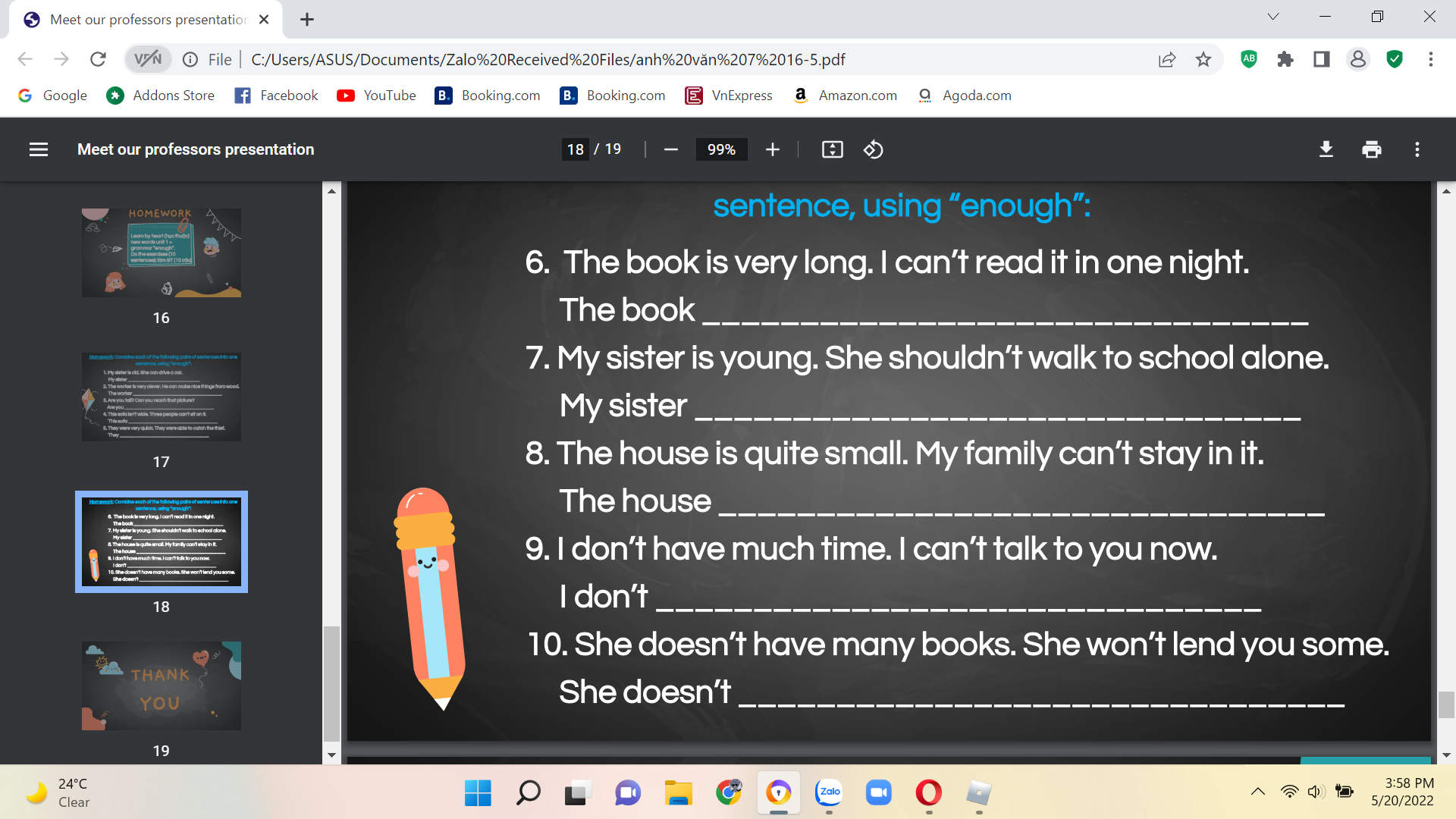Show hidden system tray icons
The image size is (1456, 819).
(1258, 792)
